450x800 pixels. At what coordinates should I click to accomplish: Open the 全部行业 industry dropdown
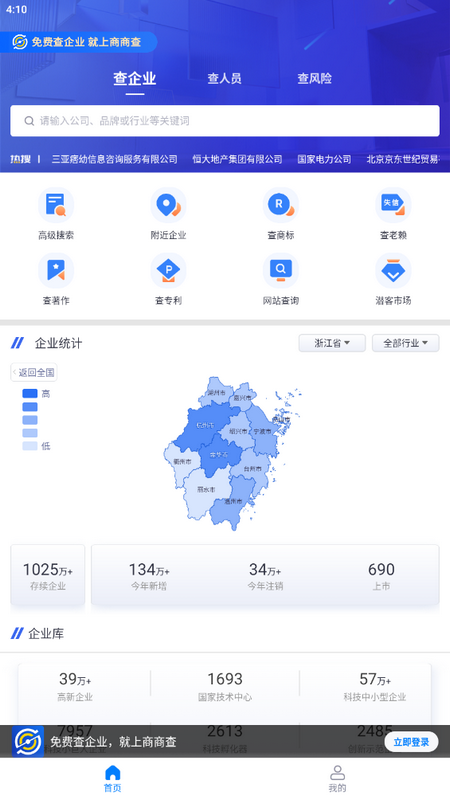[x=406, y=343]
